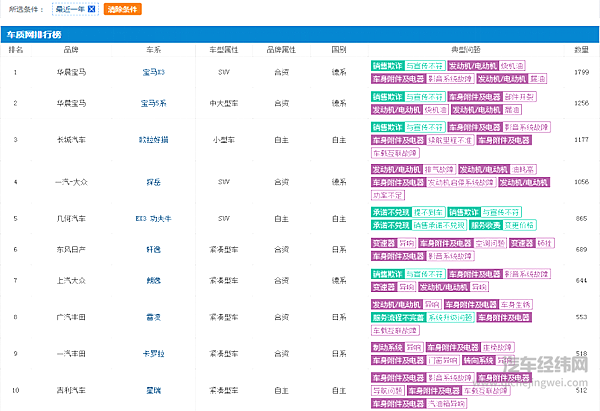Select 长城汽车 brand cell
Viewport: 600px width, 411px height.
71,140
